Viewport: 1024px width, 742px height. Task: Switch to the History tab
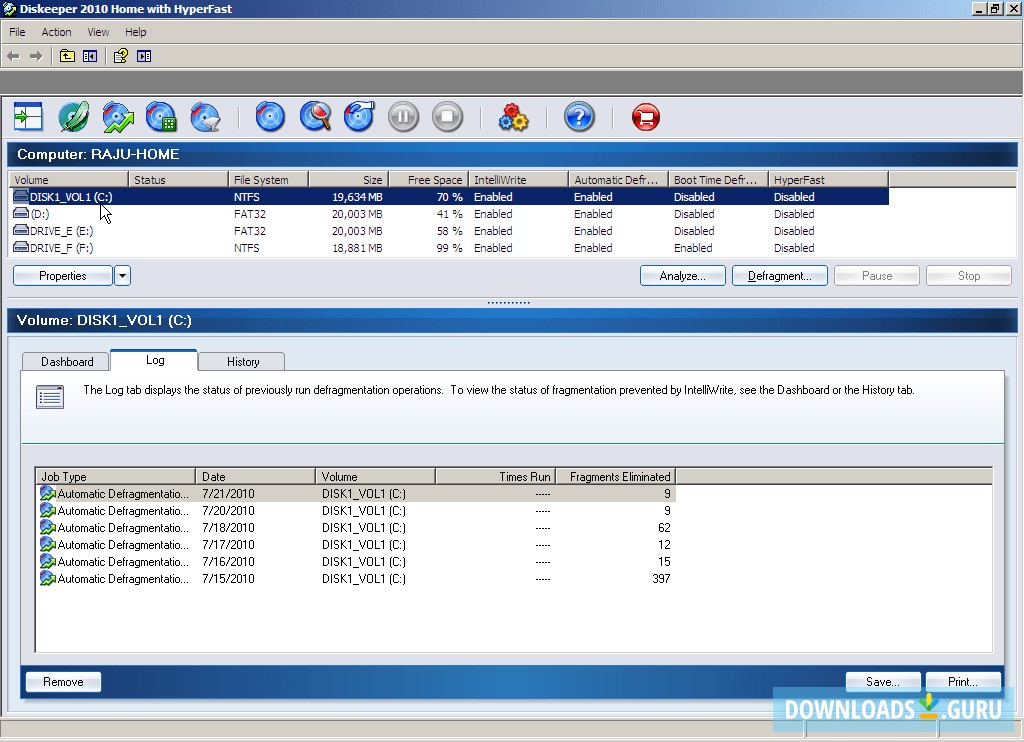[241, 361]
